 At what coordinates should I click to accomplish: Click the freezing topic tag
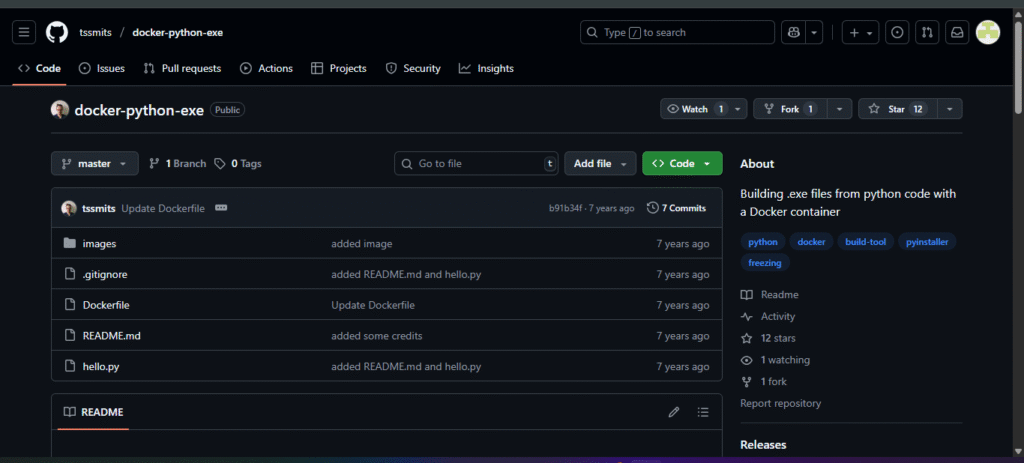click(x=765, y=263)
